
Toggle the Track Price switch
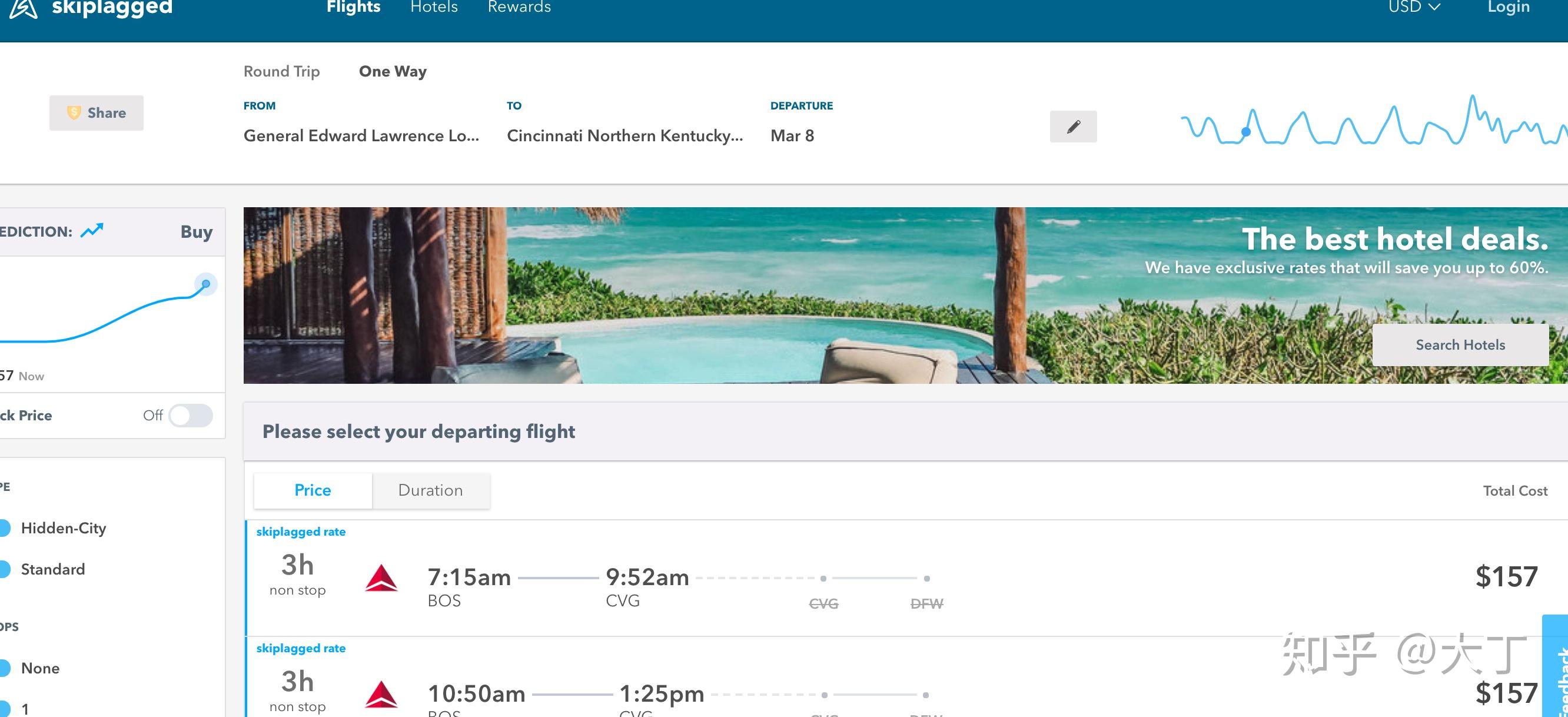[191, 416]
